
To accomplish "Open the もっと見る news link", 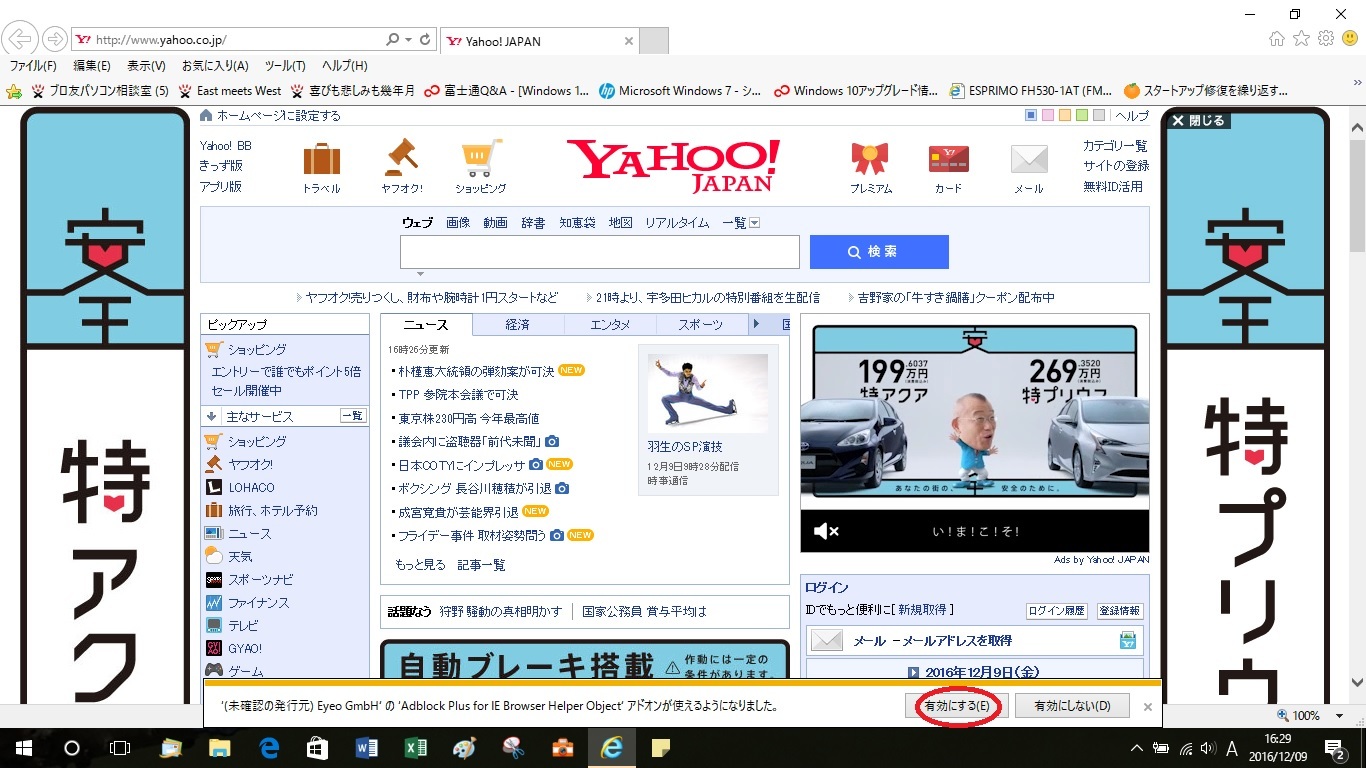I will coord(420,565).
